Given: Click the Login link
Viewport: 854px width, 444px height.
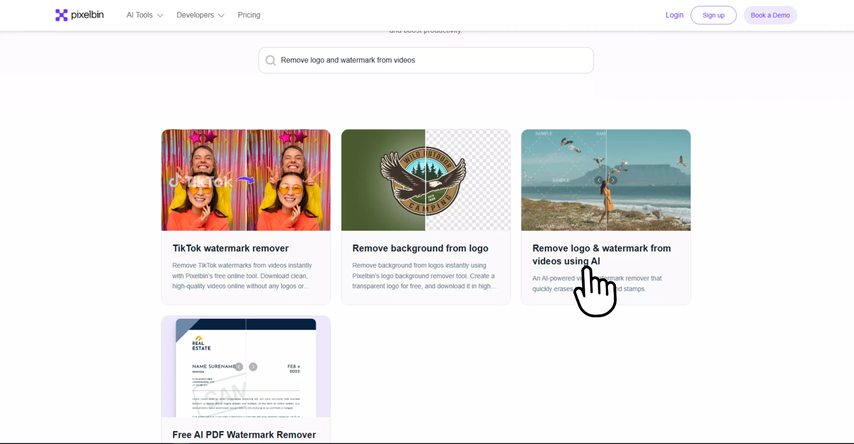Looking at the screenshot, I should point(674,15).
